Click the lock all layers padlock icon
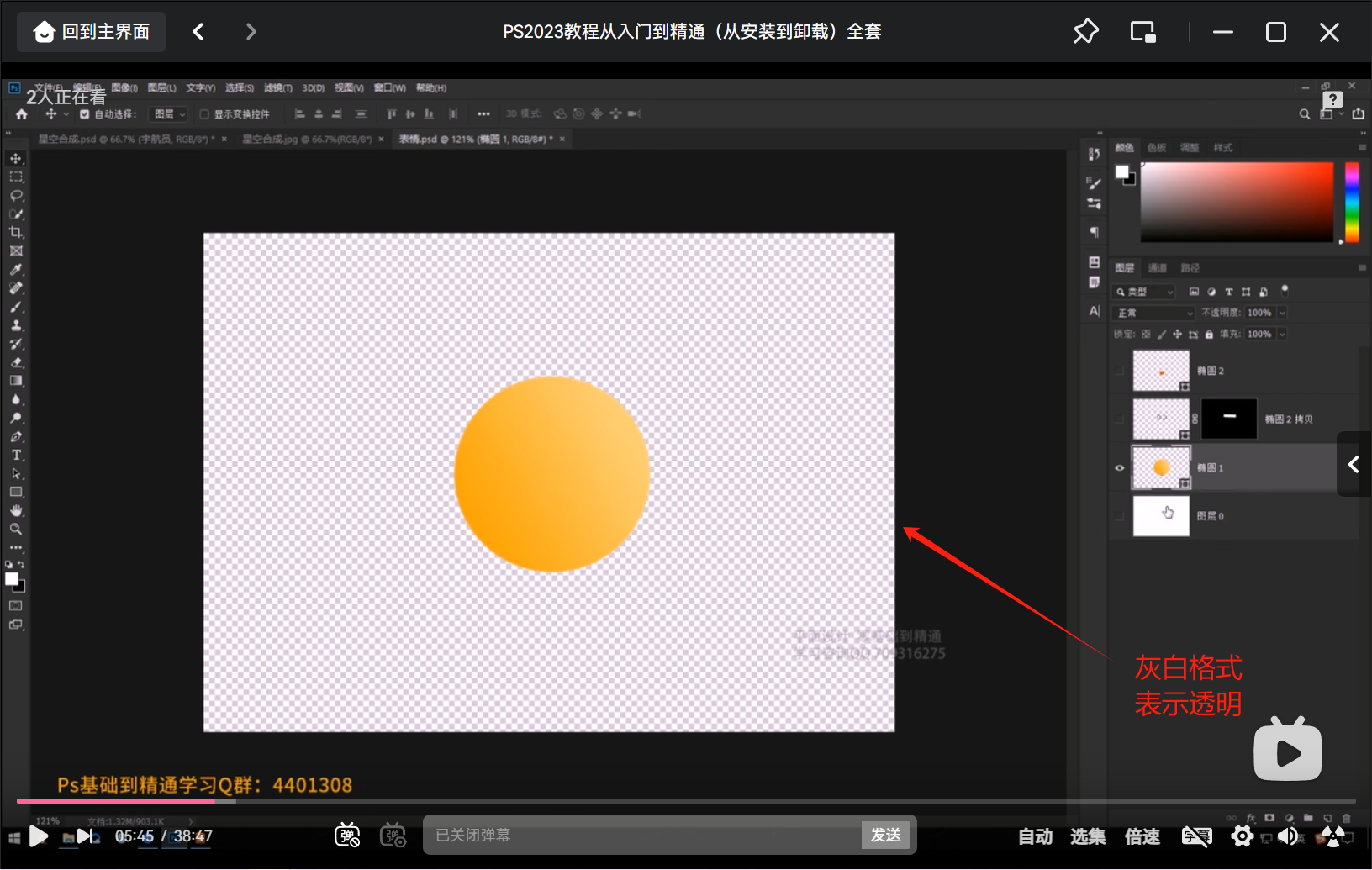 (1209, 335)
